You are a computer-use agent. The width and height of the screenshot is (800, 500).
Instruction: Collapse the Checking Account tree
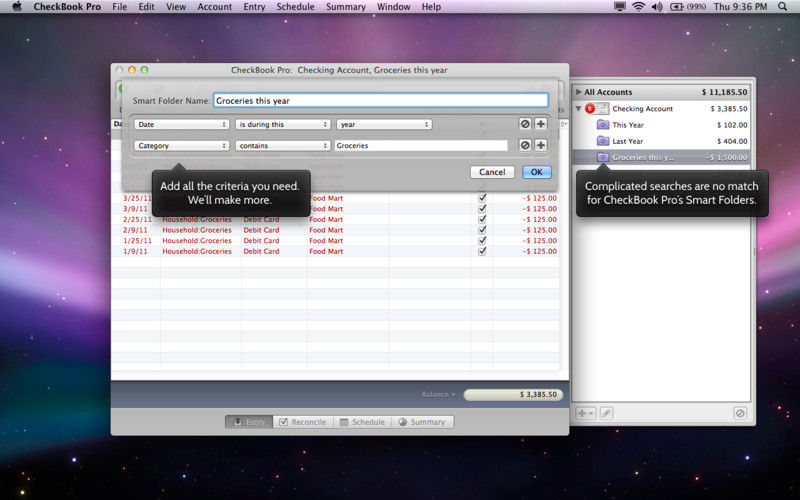[579, 109]
